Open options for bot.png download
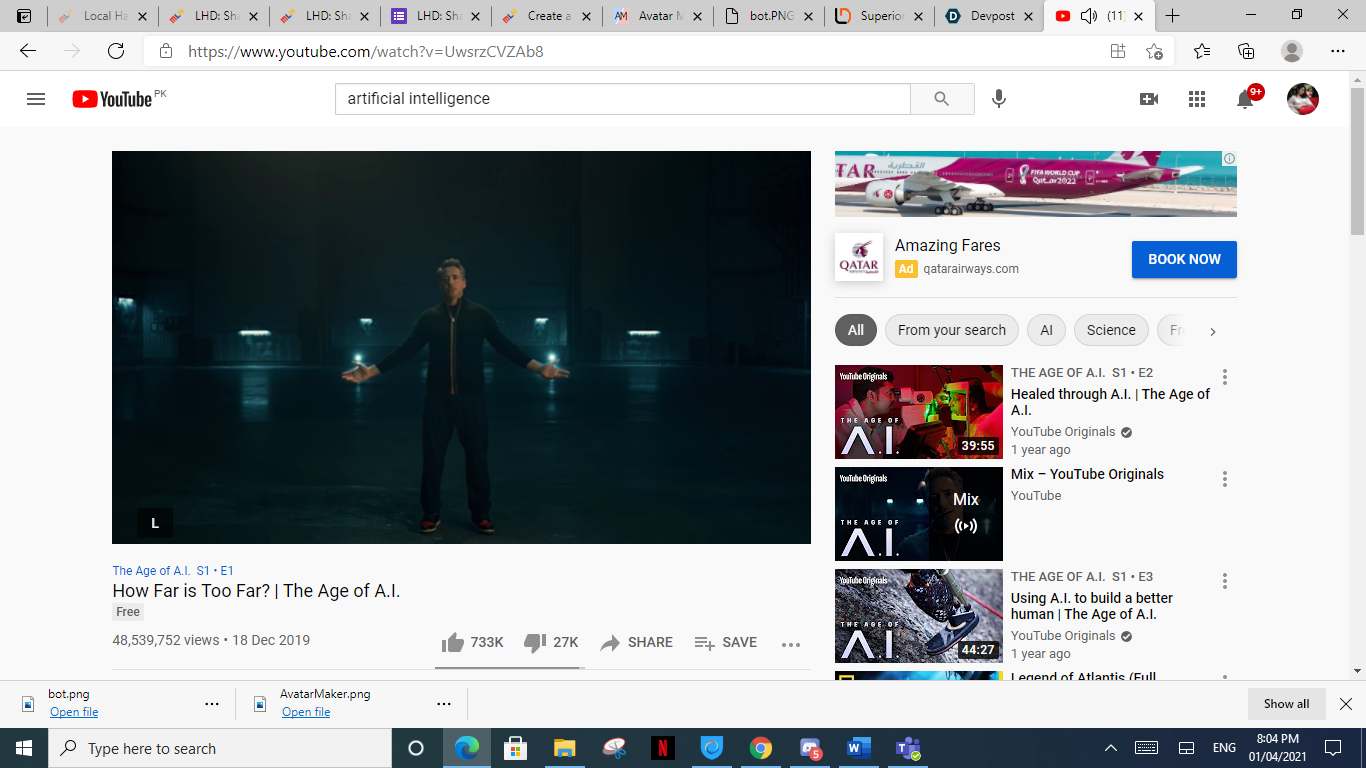The height and width of the screenshot is (768, 1366). click(212, 704)
